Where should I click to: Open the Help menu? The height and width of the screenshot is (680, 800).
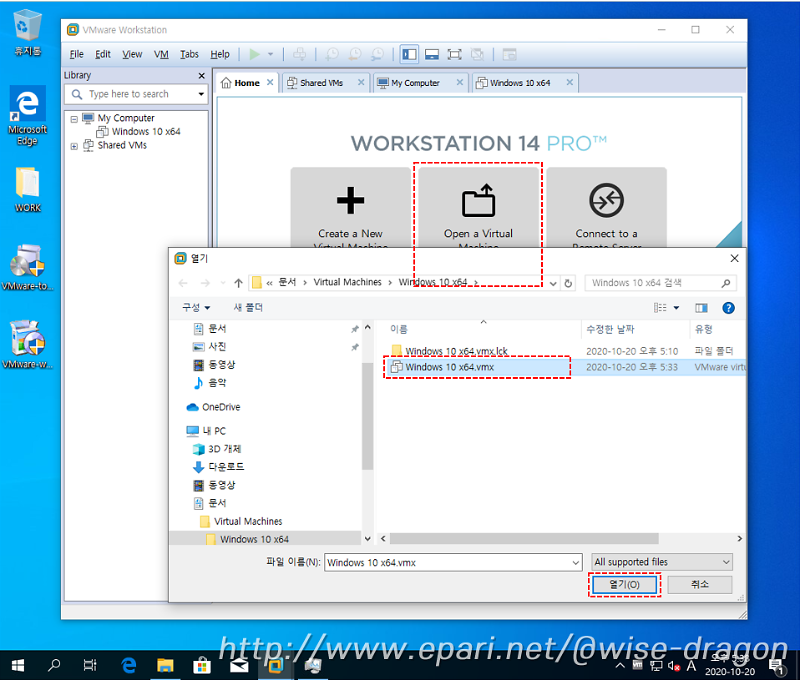tap(220, 54)
